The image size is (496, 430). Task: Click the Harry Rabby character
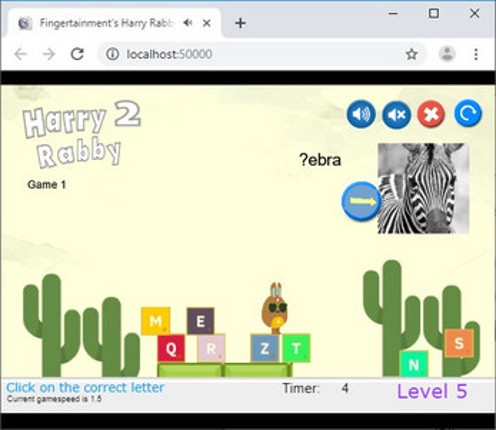click(x=274, y=309)
